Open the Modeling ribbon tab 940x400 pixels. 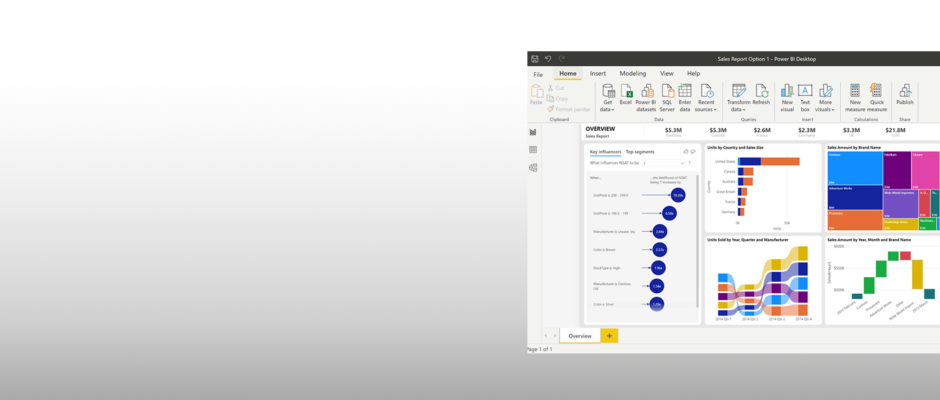click(x=633, y=74)
